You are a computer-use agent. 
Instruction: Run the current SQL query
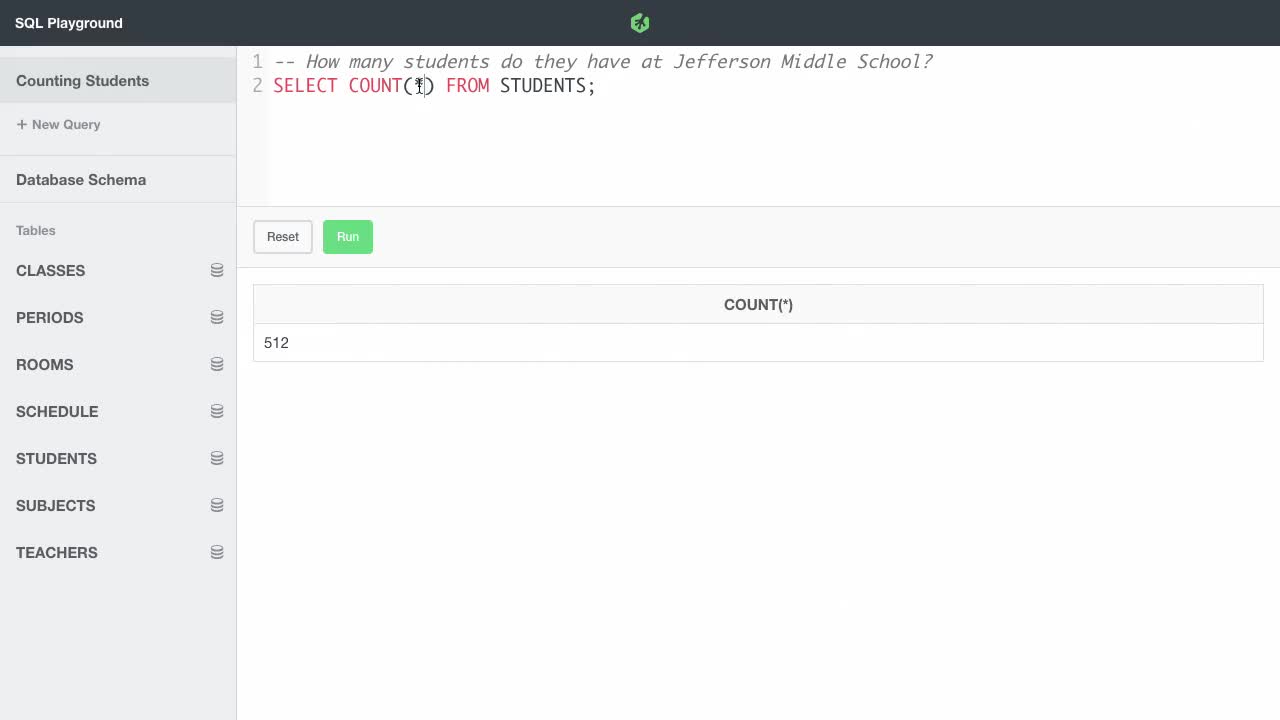(x=347, y=236)
